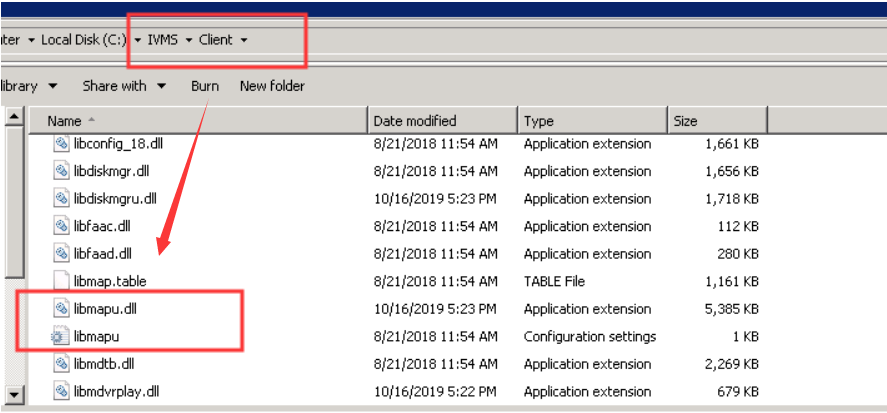
Task: Click the 280 KB size cell
Action: (x=738, y=253)
